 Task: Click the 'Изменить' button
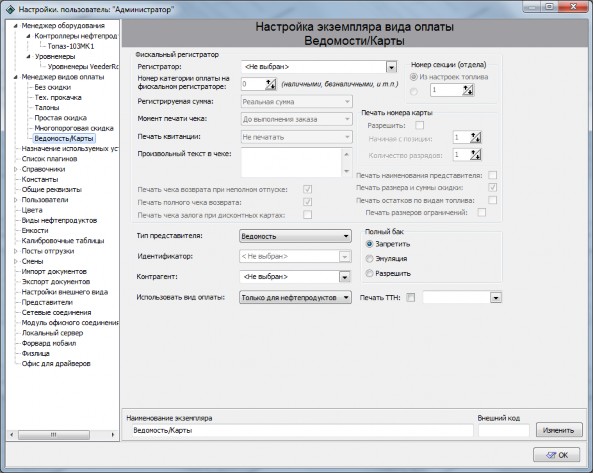click(559, 430)
